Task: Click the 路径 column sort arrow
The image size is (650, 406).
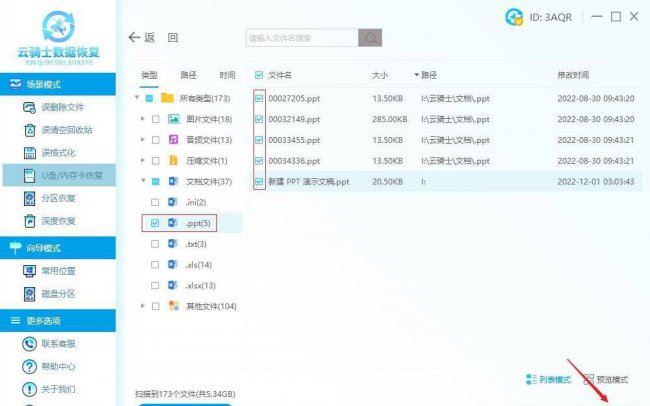Action: coord(416,75)
